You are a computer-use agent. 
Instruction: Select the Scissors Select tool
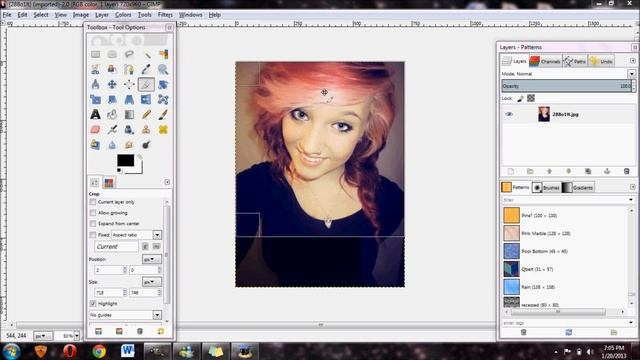click(x=96, y=69)
